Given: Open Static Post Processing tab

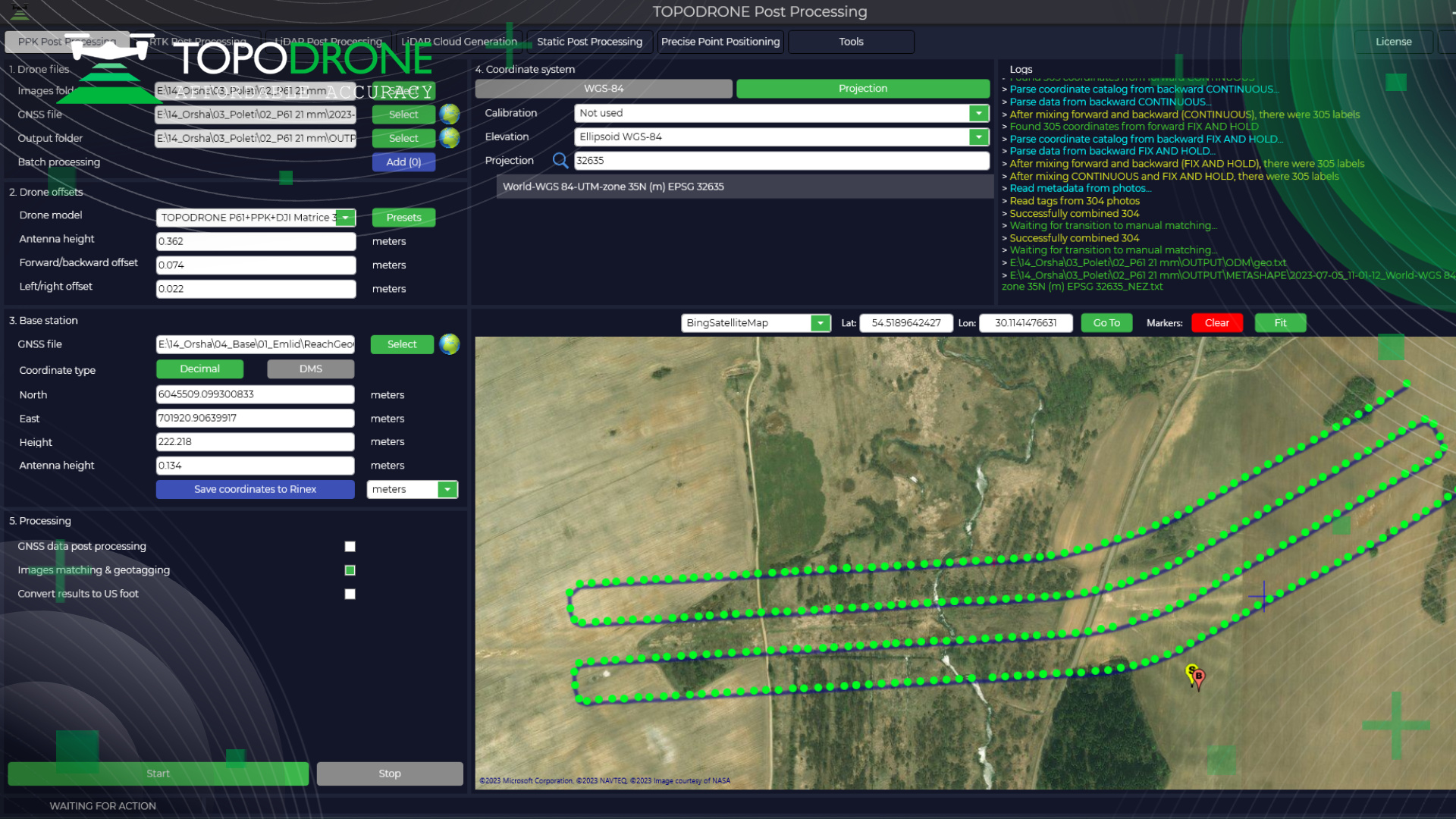Looking at the screenshot, I should click(x=589, y=42).
